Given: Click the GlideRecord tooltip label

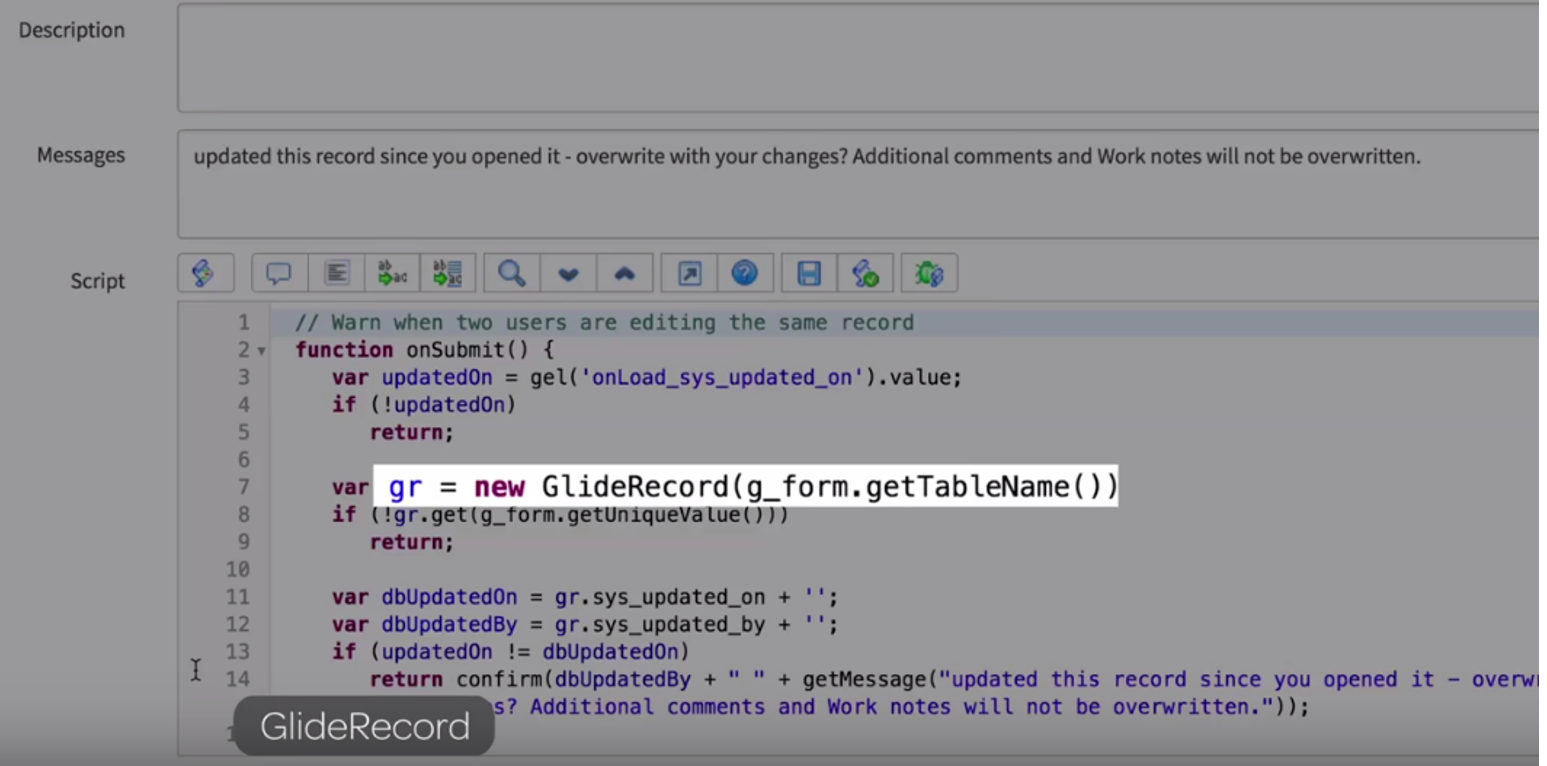Looking at the screenshot, I should coord(364,726).
